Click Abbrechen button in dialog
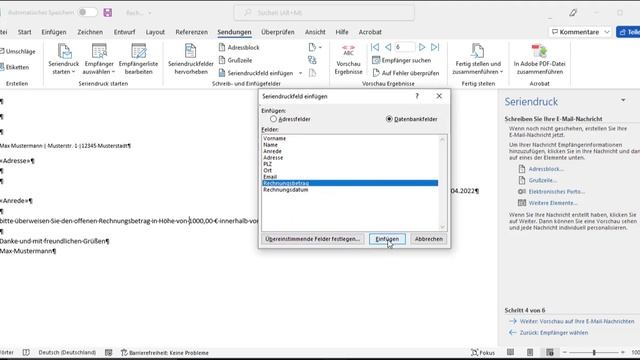This screenshot has height=360, width=640. (429, 239)
